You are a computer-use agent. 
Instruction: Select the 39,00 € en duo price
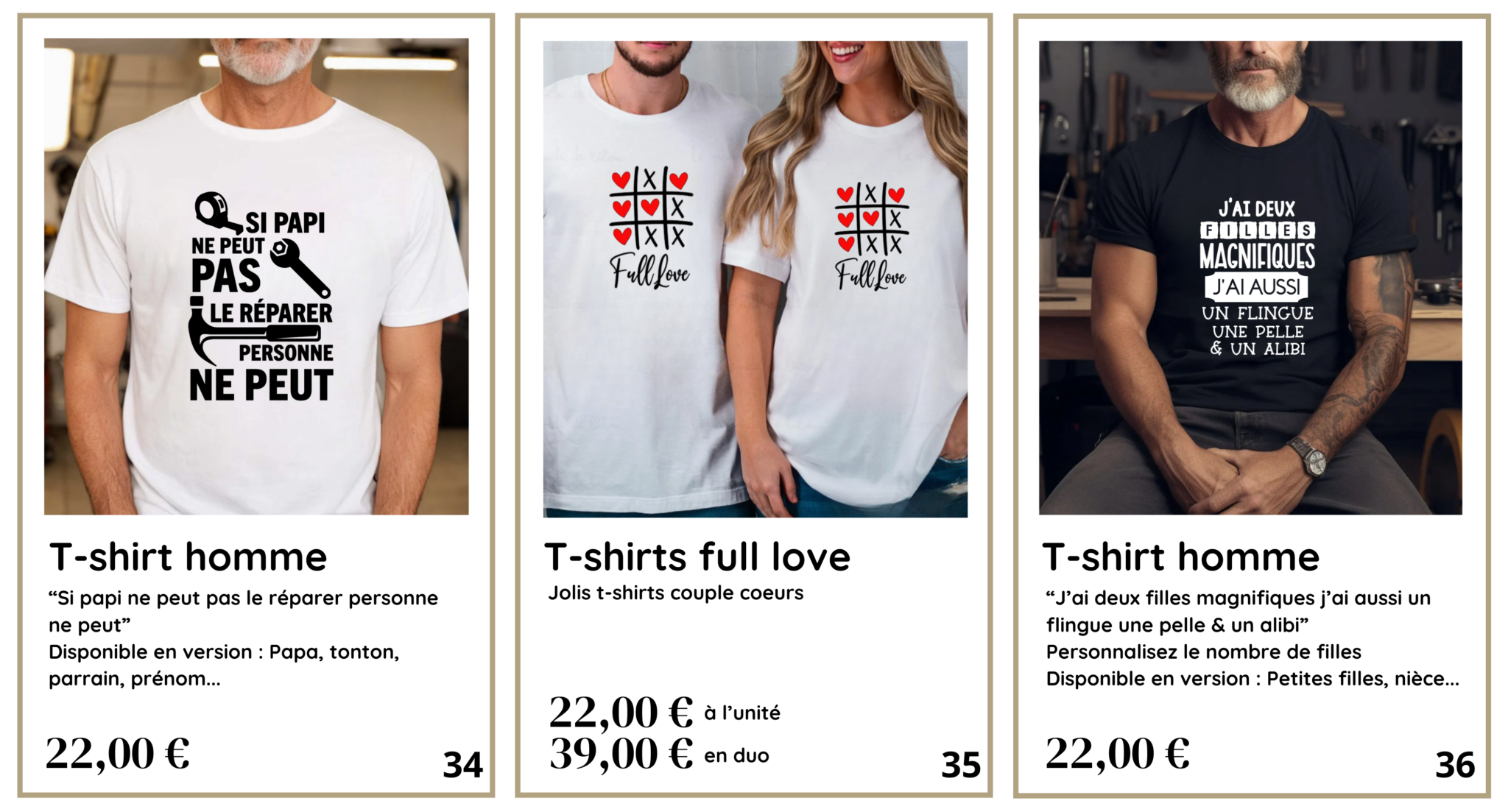659,755
